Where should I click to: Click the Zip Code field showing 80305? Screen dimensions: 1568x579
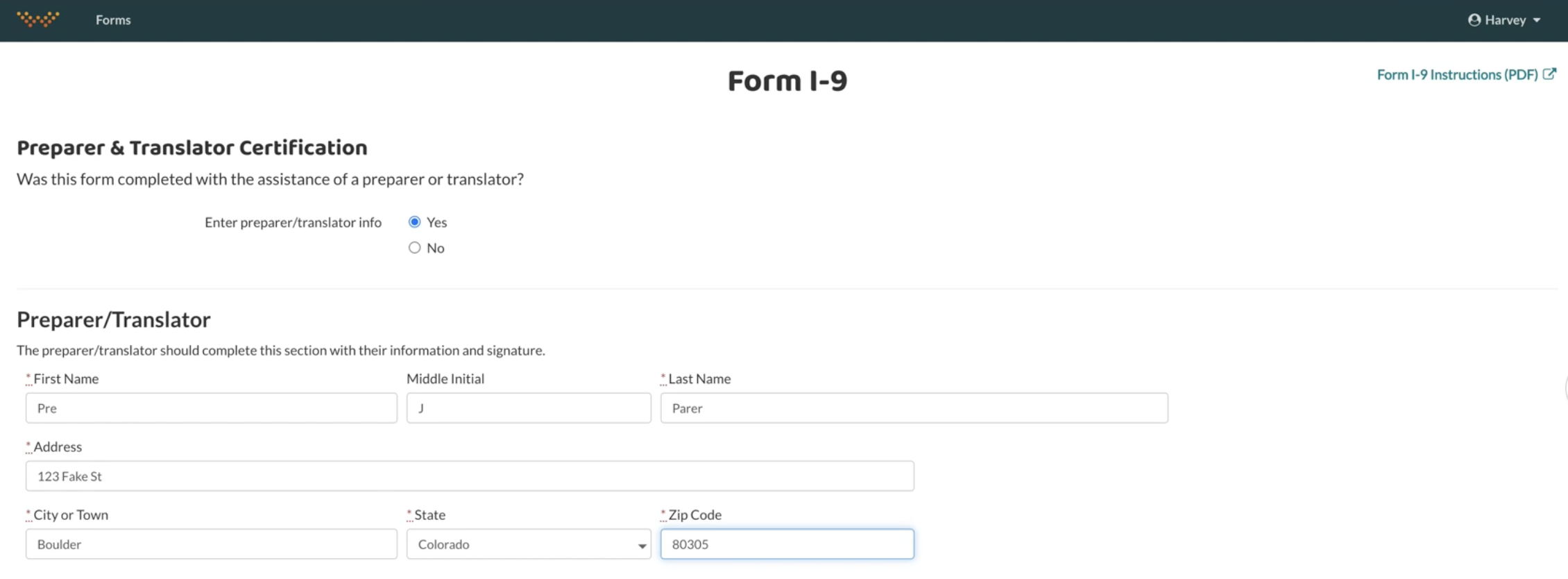(x=787, y=544)
